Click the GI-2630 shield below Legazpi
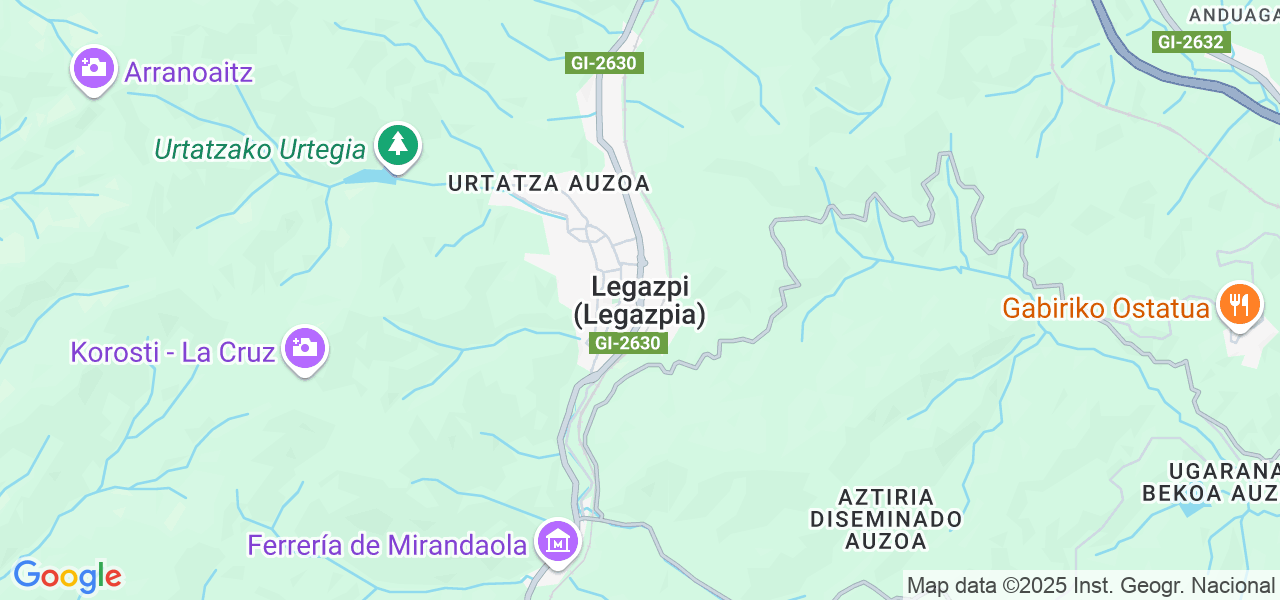 click(629, 343)
